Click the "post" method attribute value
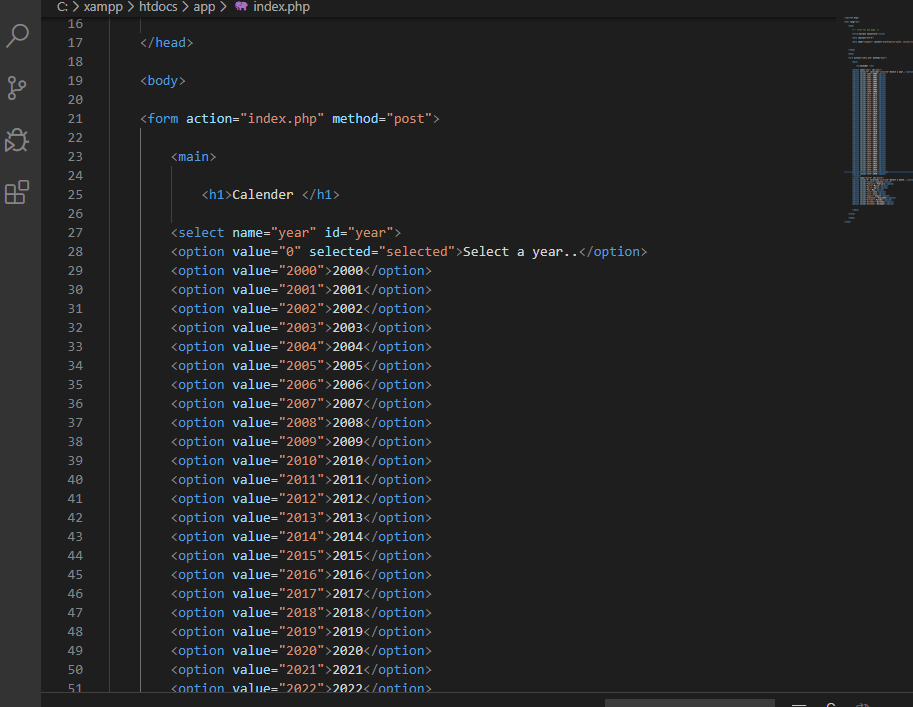The image size is (913, 707). pyautogui.click(x=409, y=119)
